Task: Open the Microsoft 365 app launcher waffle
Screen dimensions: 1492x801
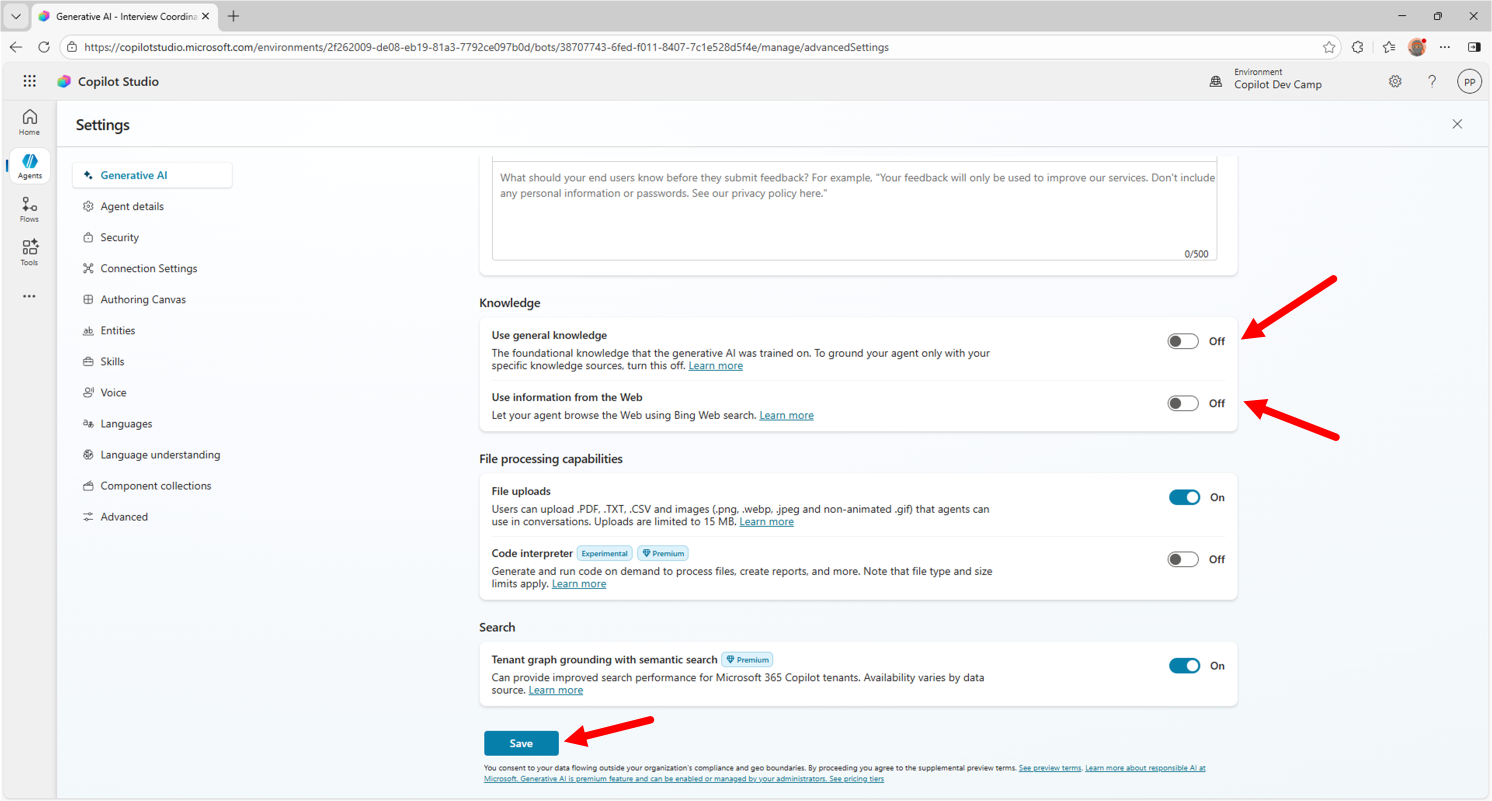Action: pyautogui.click(x=29, y=81)
